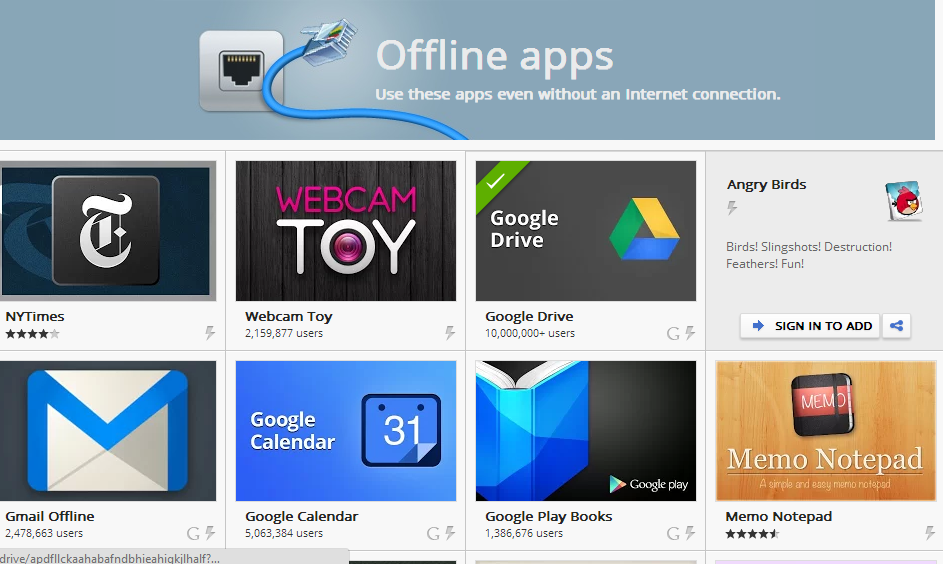Click the offline lightning icon on Google Calendar
943x564 pixels.
[449, 533]
